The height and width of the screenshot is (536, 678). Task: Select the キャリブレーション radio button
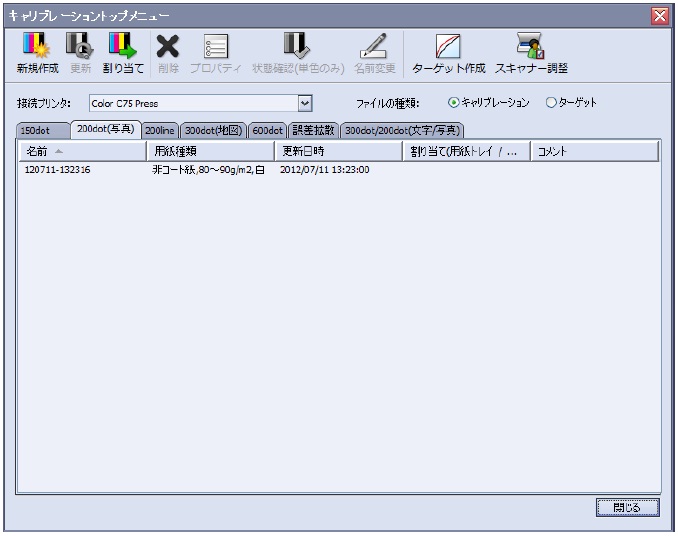point(453,102)
